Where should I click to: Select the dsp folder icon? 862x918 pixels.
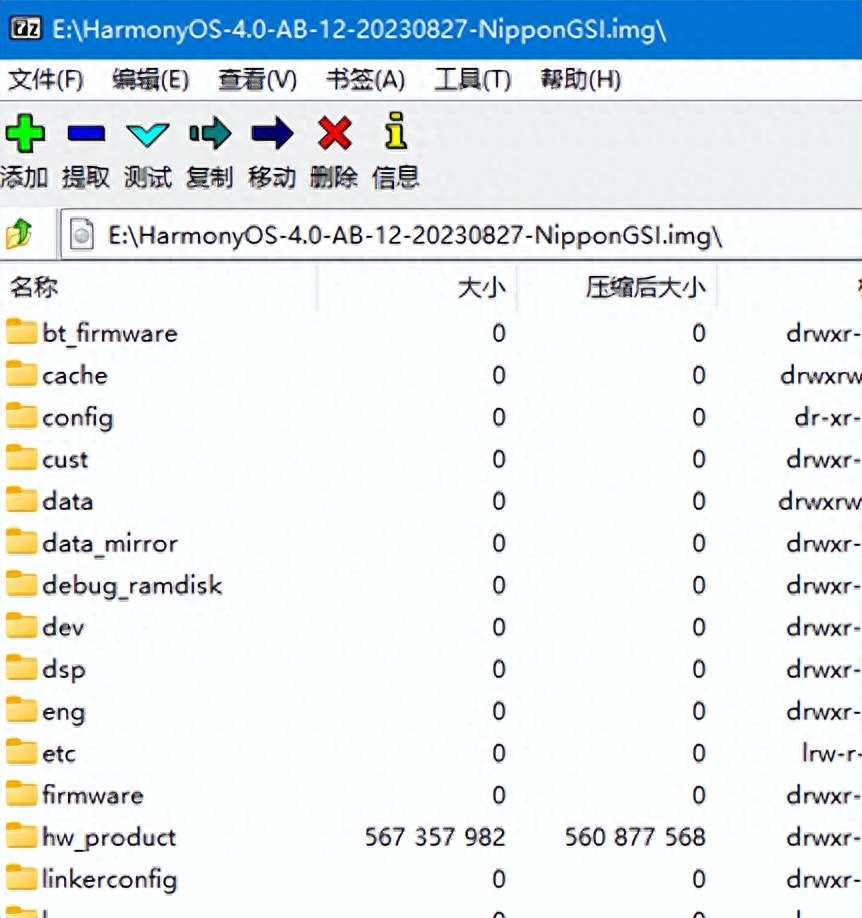pyautogui.click(x=22, y=669)
